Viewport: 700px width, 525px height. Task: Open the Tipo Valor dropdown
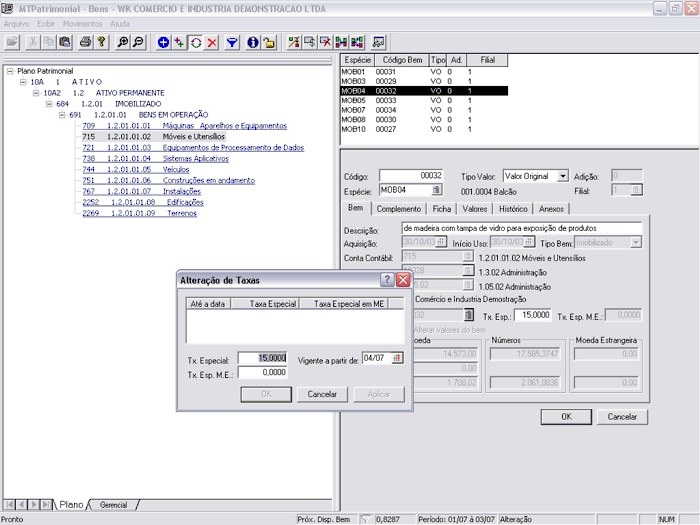[562, 176]
